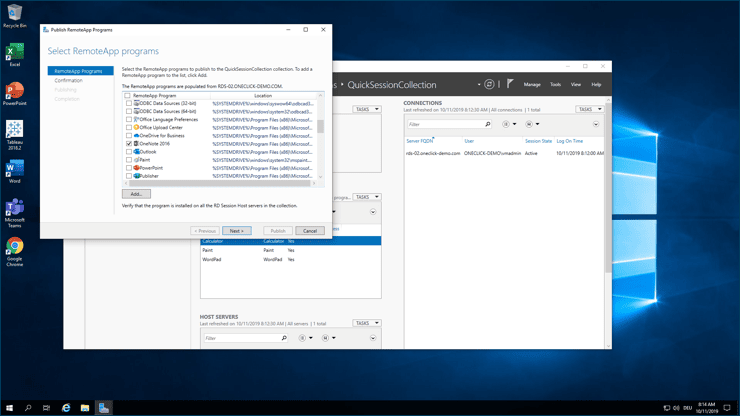
Task: Open Internet Explorer from taskbar
Action: coord(66,408)
